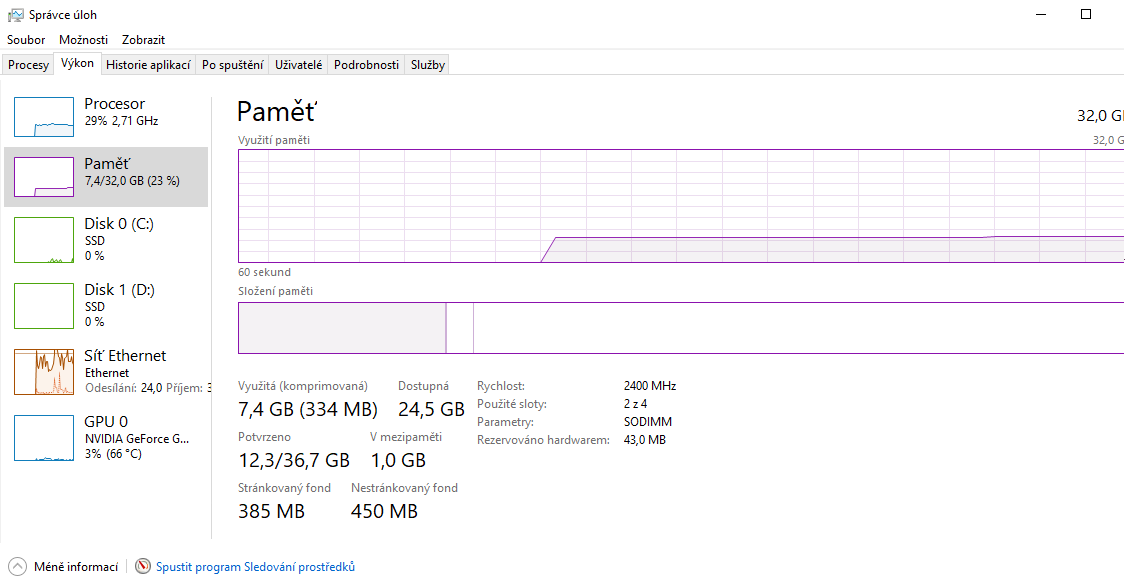Go to the Po spuštění tab
This screenshot has width=1125, height=587.
coord(233,65)
